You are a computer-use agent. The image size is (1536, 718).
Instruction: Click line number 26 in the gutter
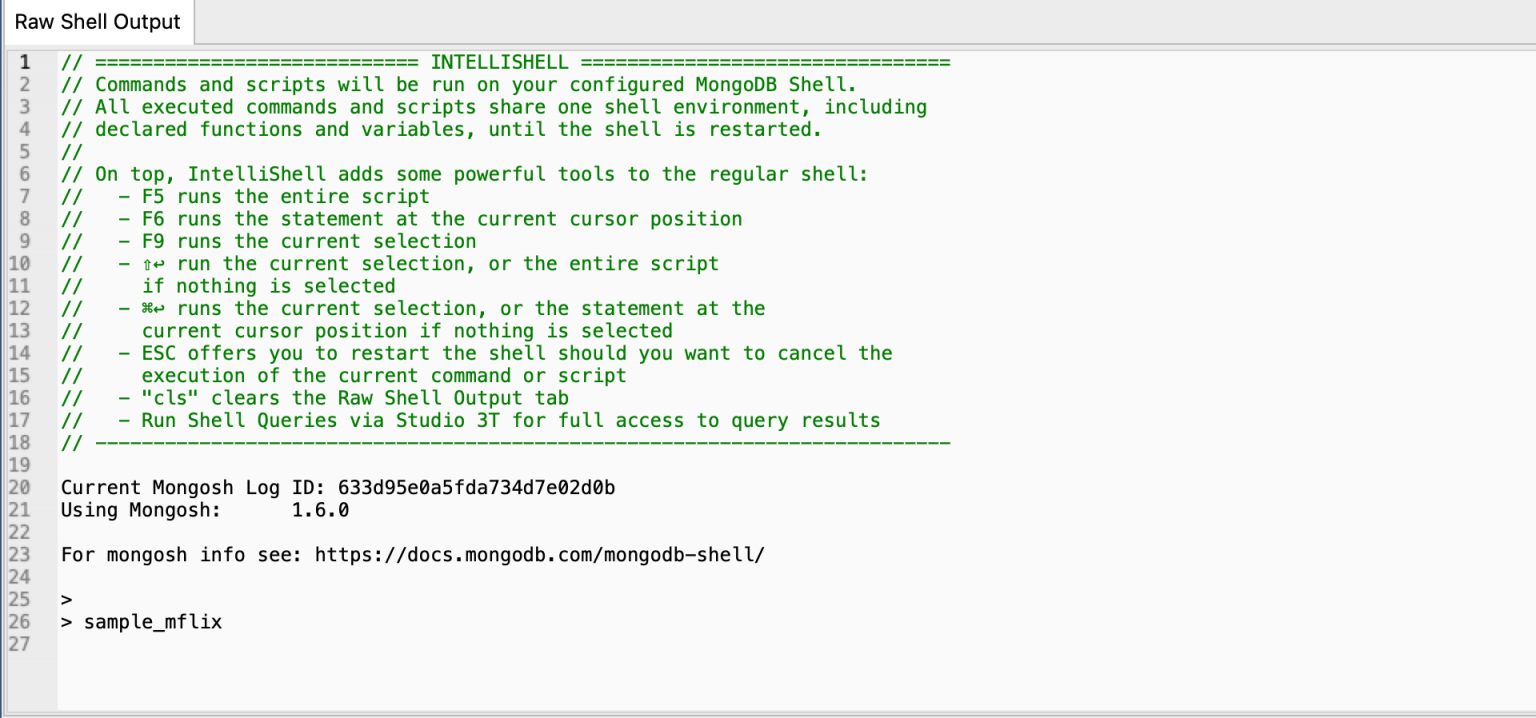[20, 622]
